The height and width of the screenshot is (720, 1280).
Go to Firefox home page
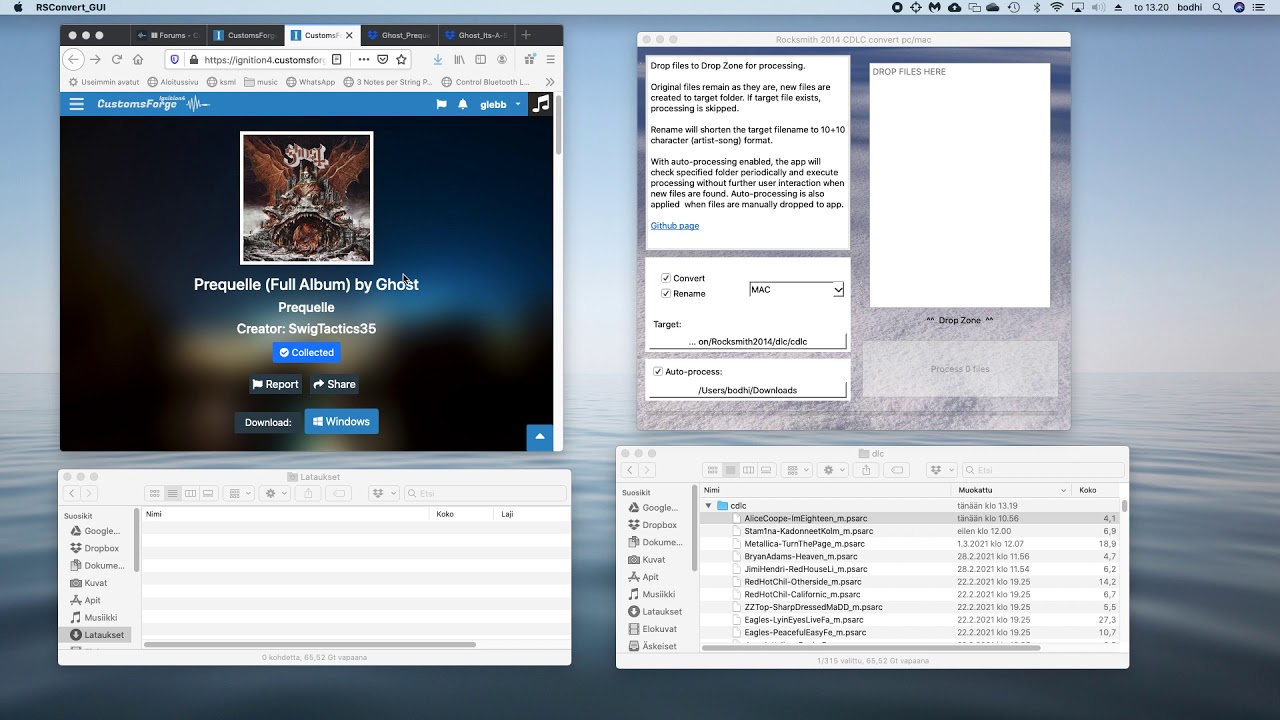click(x=138, y=59)
